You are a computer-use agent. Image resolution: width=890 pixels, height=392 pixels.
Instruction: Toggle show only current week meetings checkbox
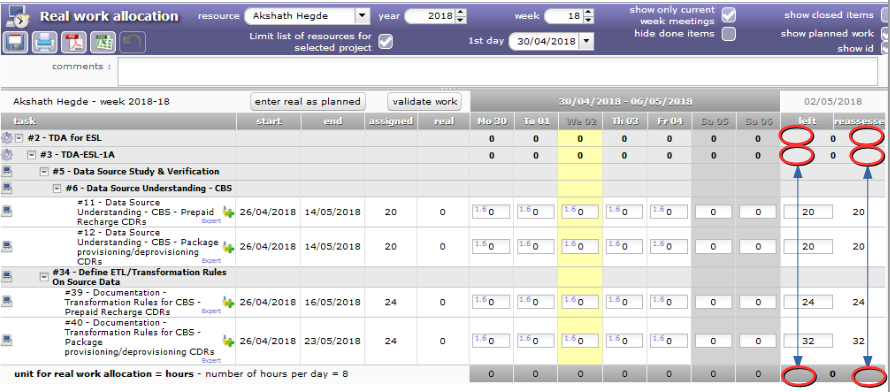(729, 15)
